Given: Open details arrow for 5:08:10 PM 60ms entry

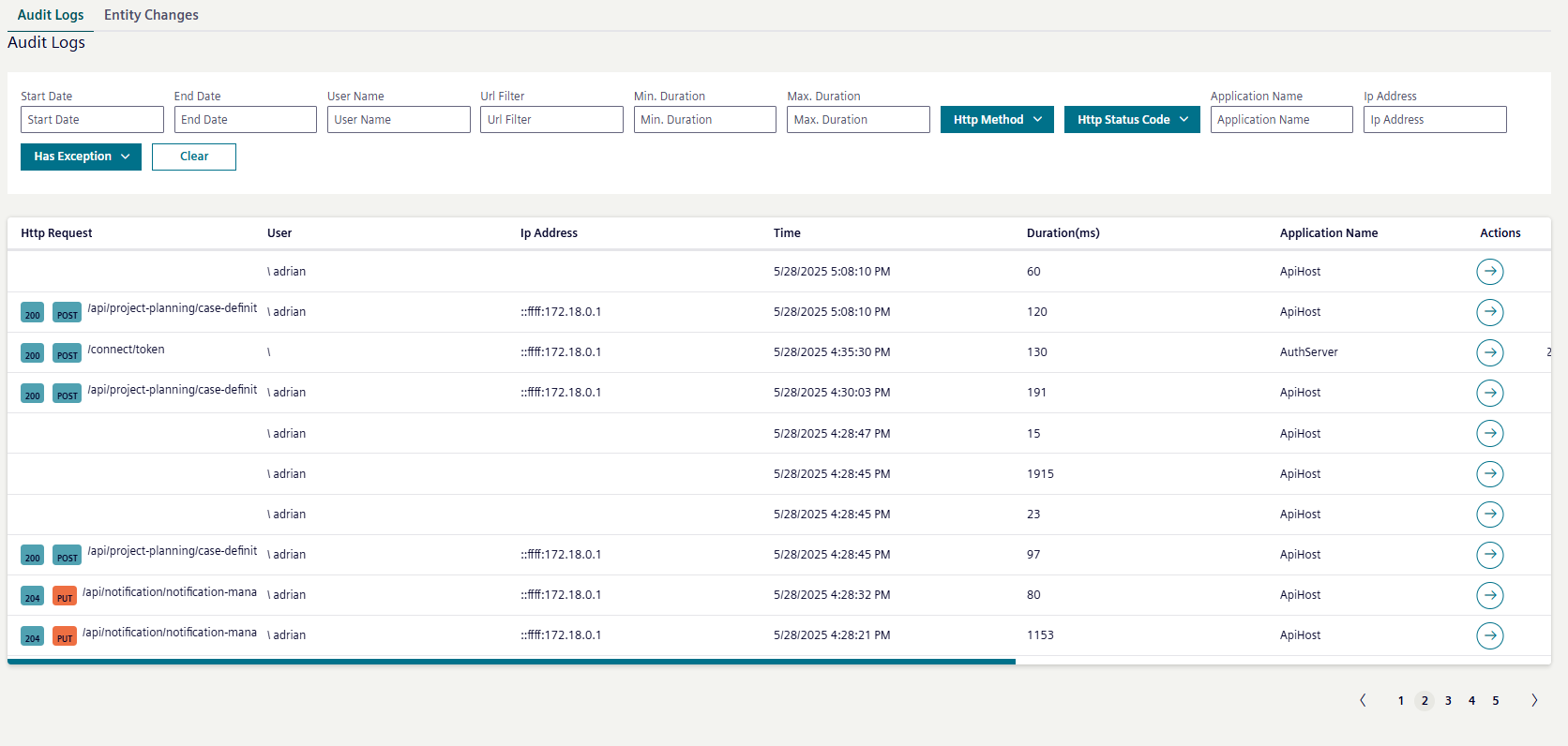Looking at the screenshot, I should [1489, 272].
